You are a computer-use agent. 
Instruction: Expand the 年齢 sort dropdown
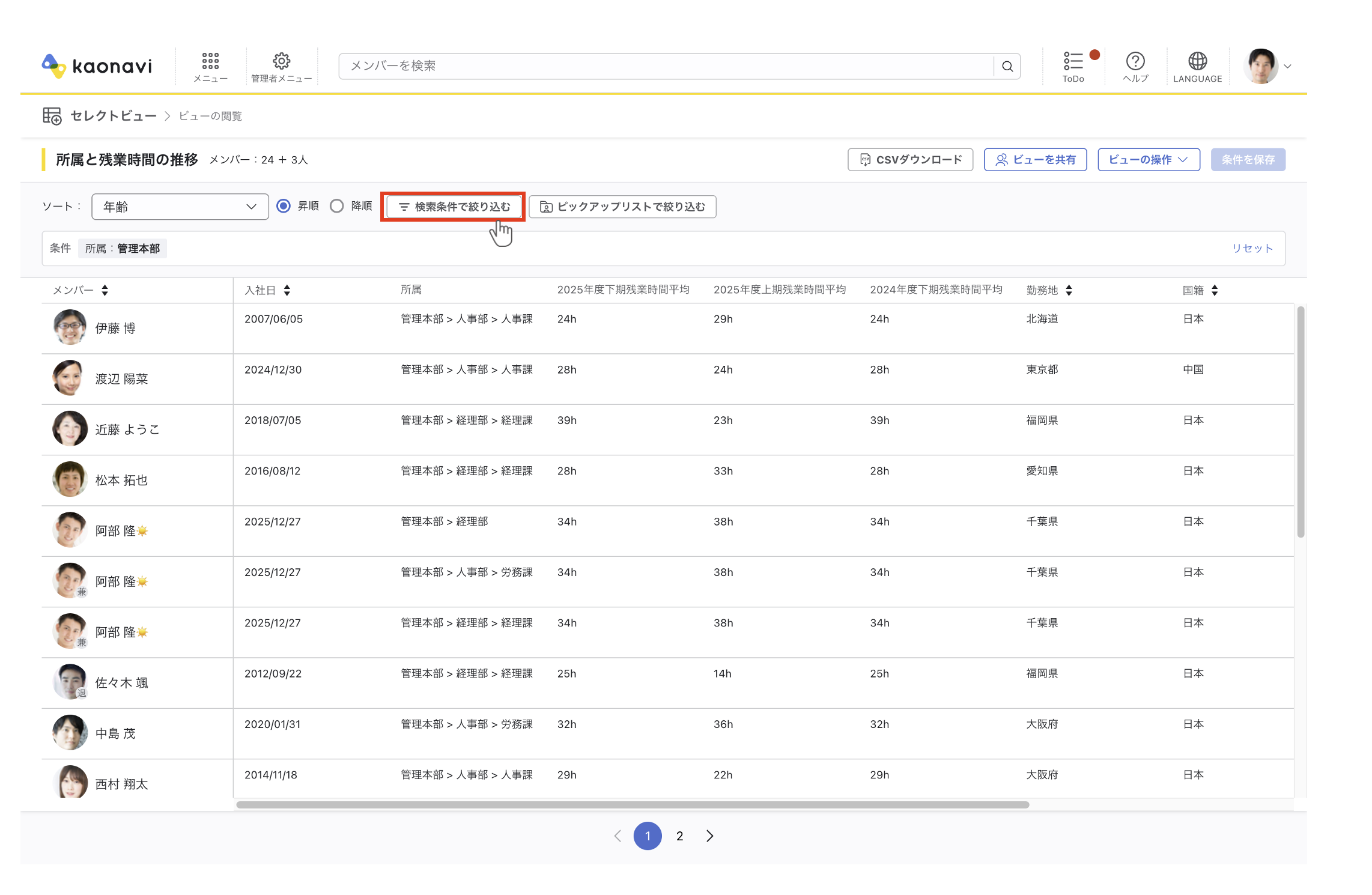180,207
